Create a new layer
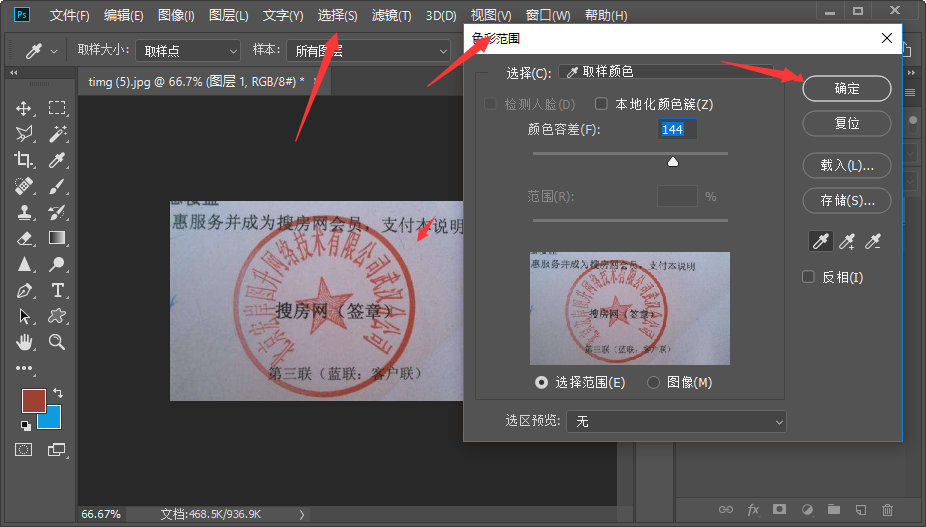This screenshot has width=926, height=527. pos(861,509)
